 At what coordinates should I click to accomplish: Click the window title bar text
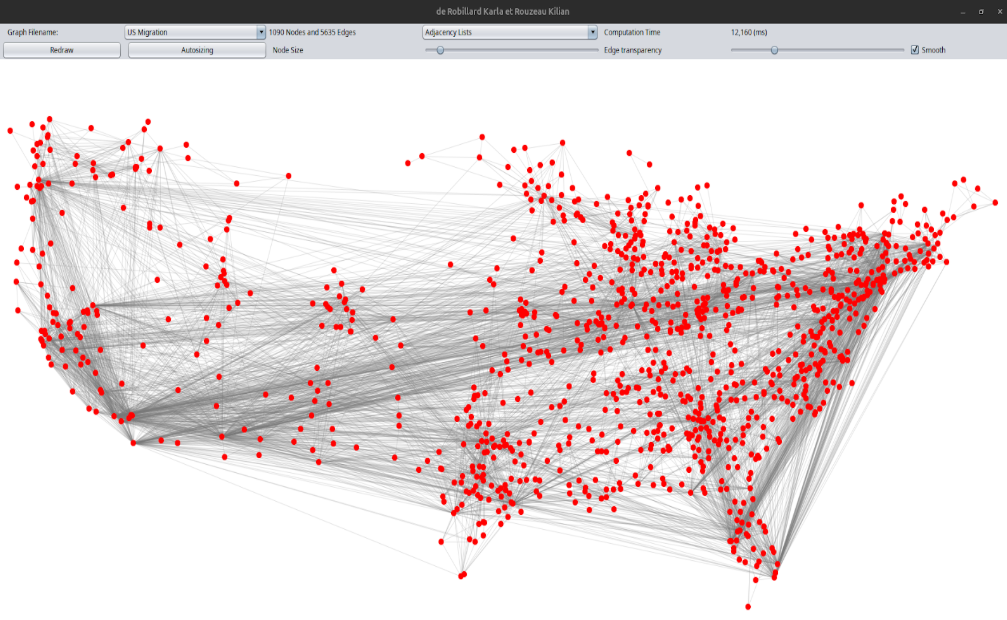click(503, 11)
